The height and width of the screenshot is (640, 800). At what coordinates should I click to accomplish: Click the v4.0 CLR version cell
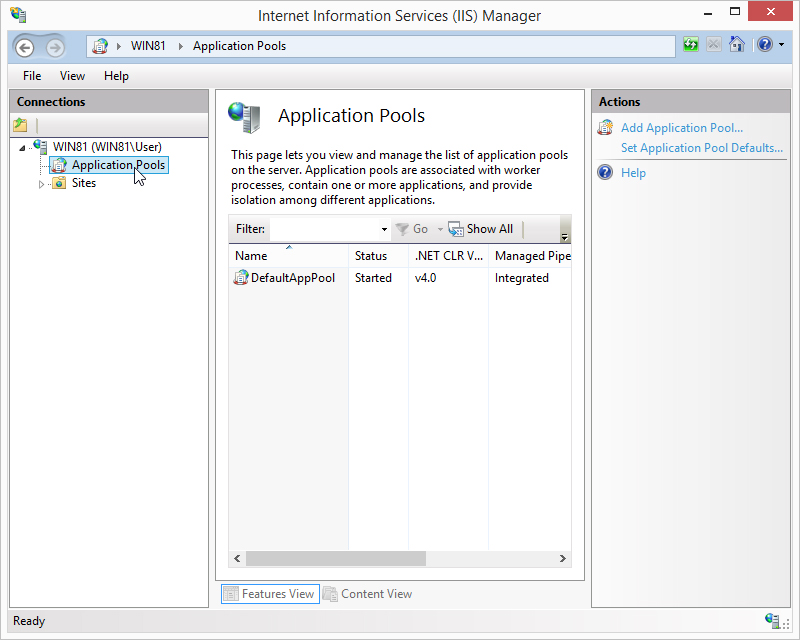(426, 278)
